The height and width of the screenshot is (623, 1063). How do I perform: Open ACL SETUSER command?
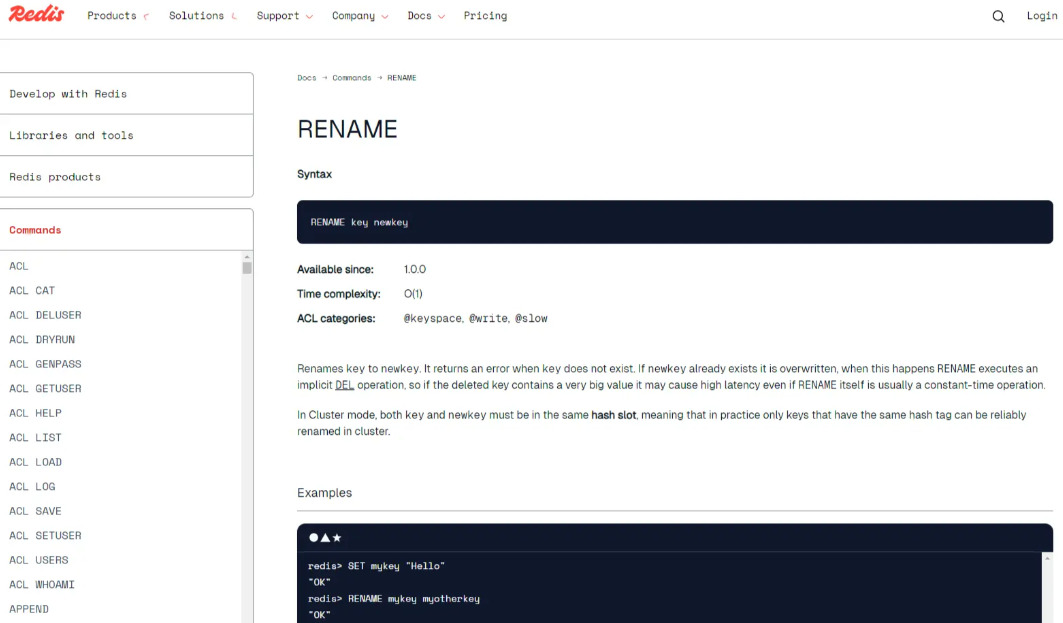click(45, 536)
